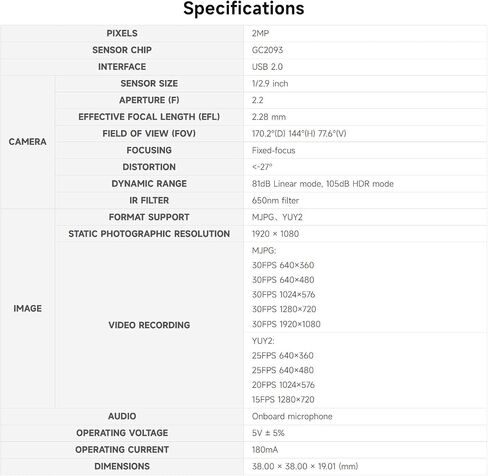This screenshot has width=488, height=476.
Task: Select the PIXELS row label
Action: [x=122, y=33]
